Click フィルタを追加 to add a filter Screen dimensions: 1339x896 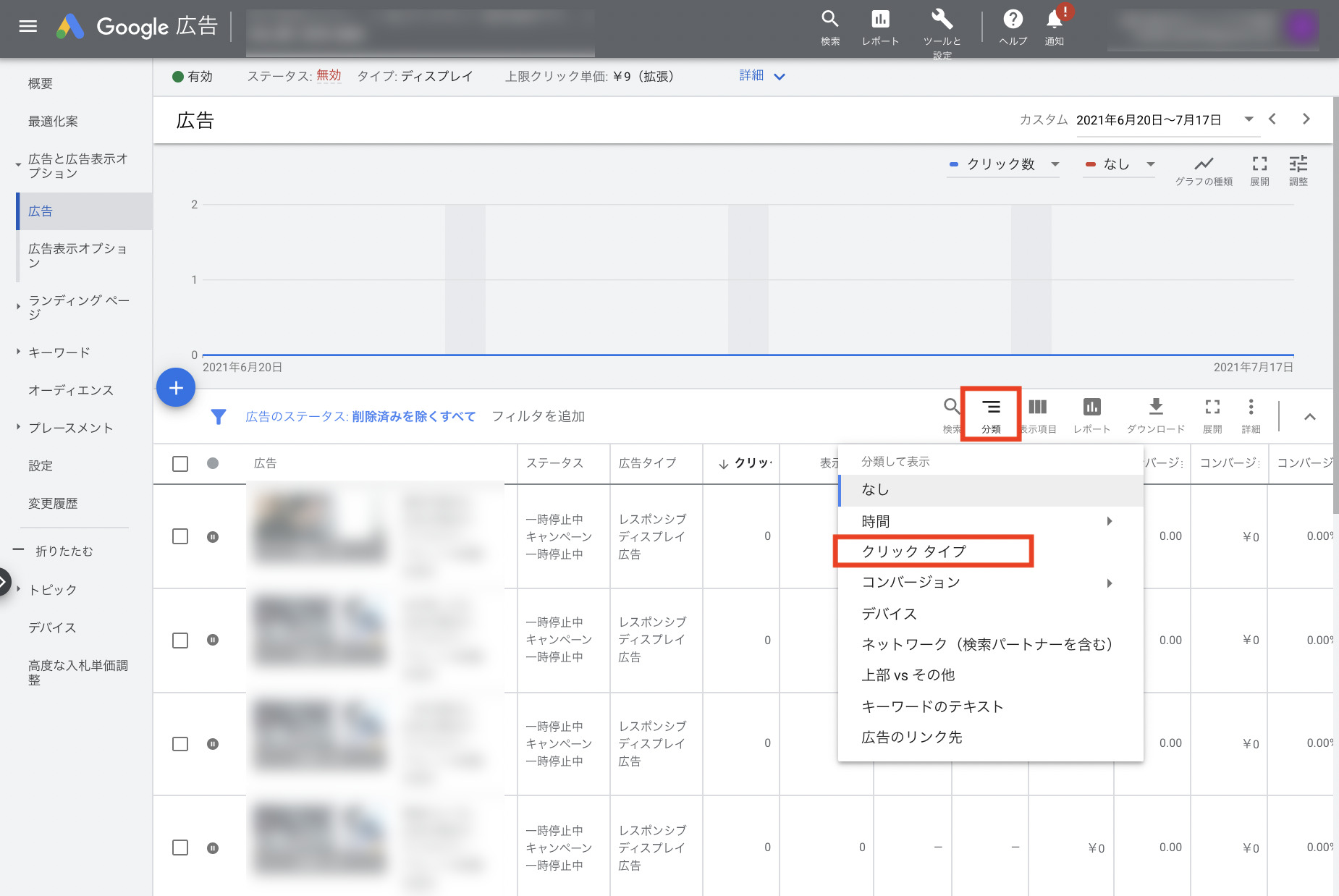538,416
